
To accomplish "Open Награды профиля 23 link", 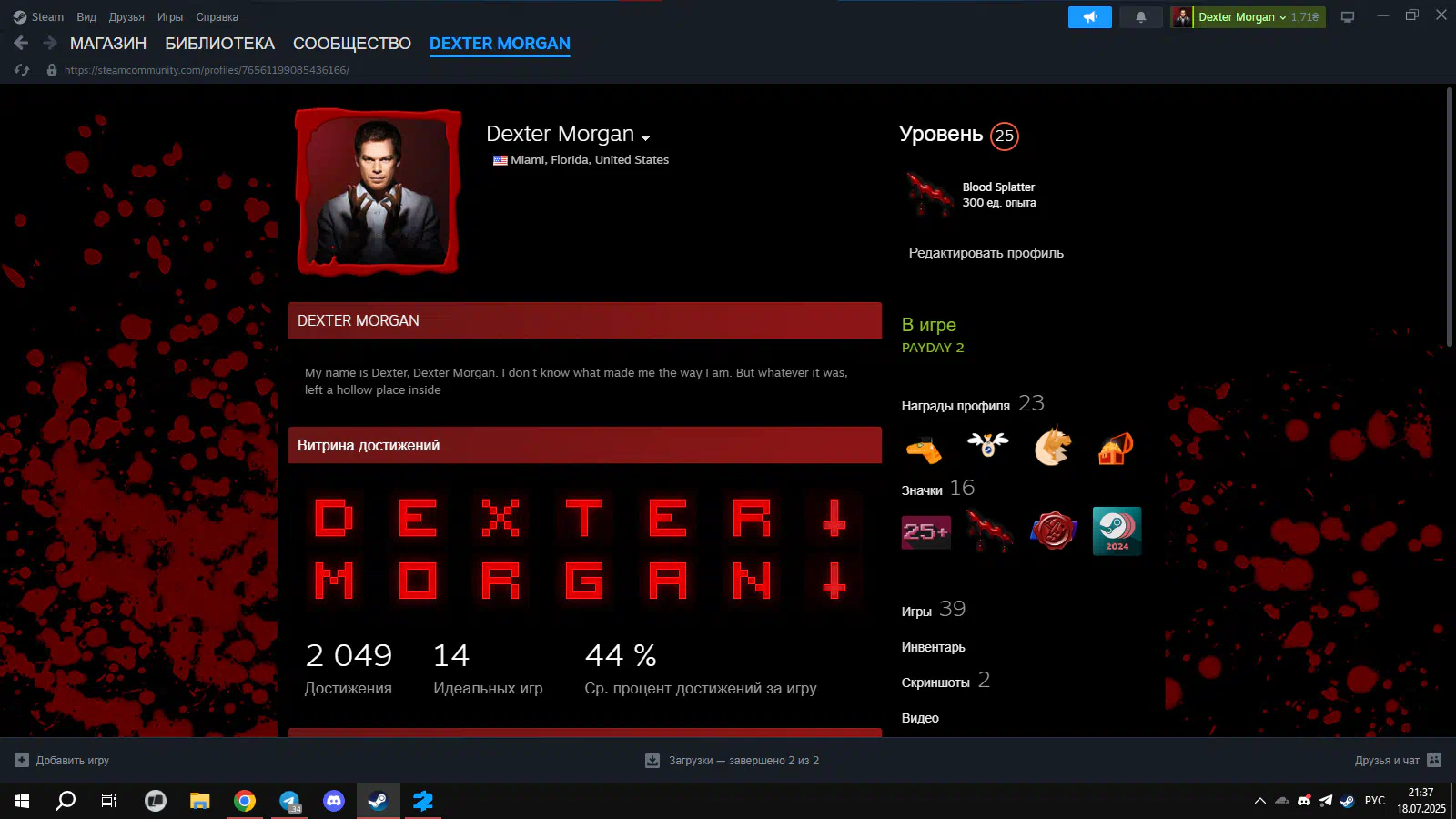I will (973, 404).
